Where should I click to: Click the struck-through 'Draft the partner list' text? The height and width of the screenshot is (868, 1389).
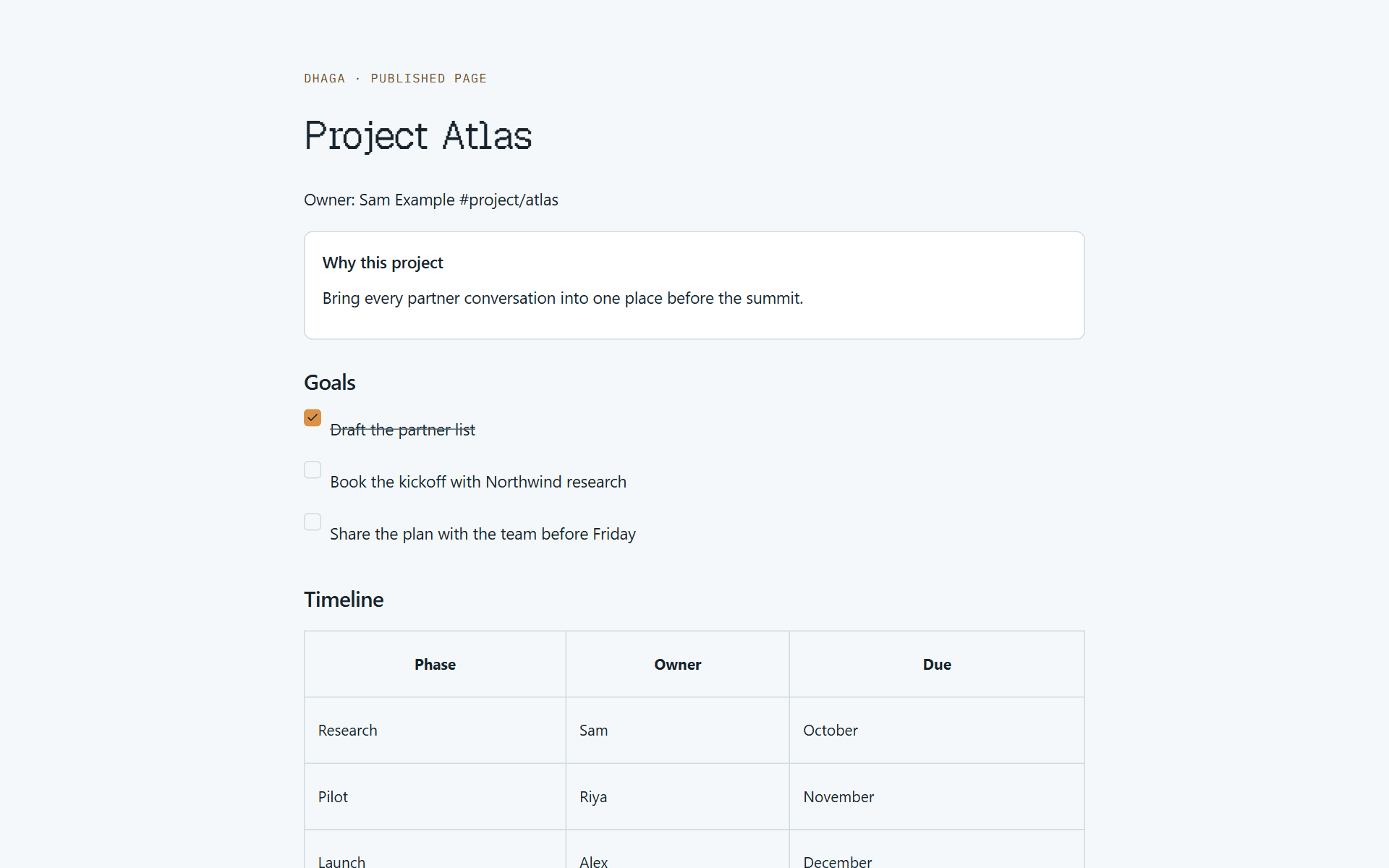tap(403, 430)
